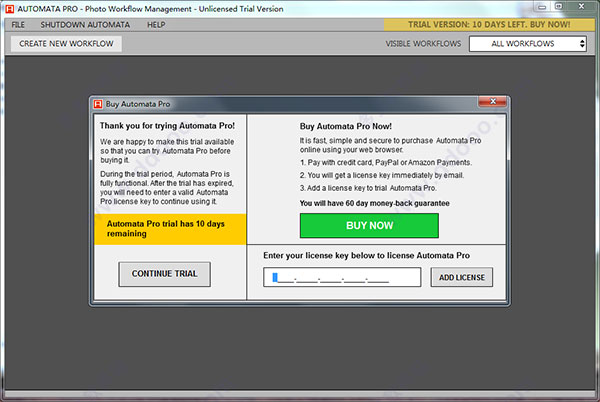Minimize the Automata Pro main window
The height and width of the screenshot is (402, 600).
coord(542,7)
